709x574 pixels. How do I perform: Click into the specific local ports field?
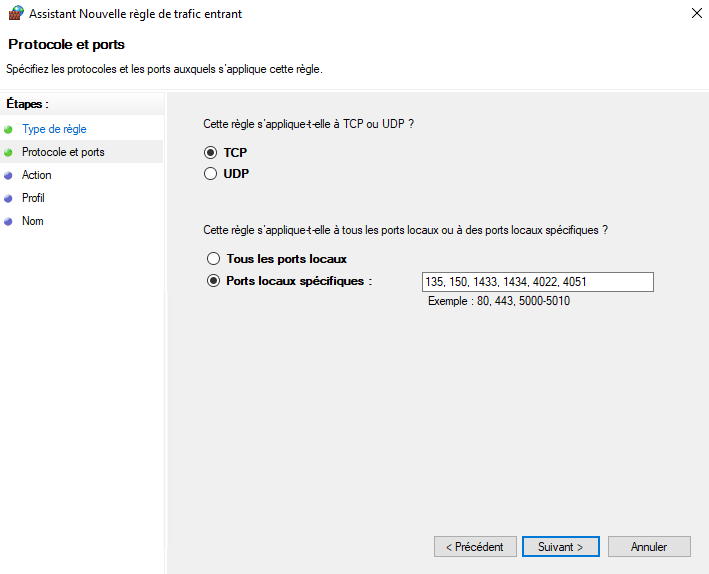click(x=537, y=282)
